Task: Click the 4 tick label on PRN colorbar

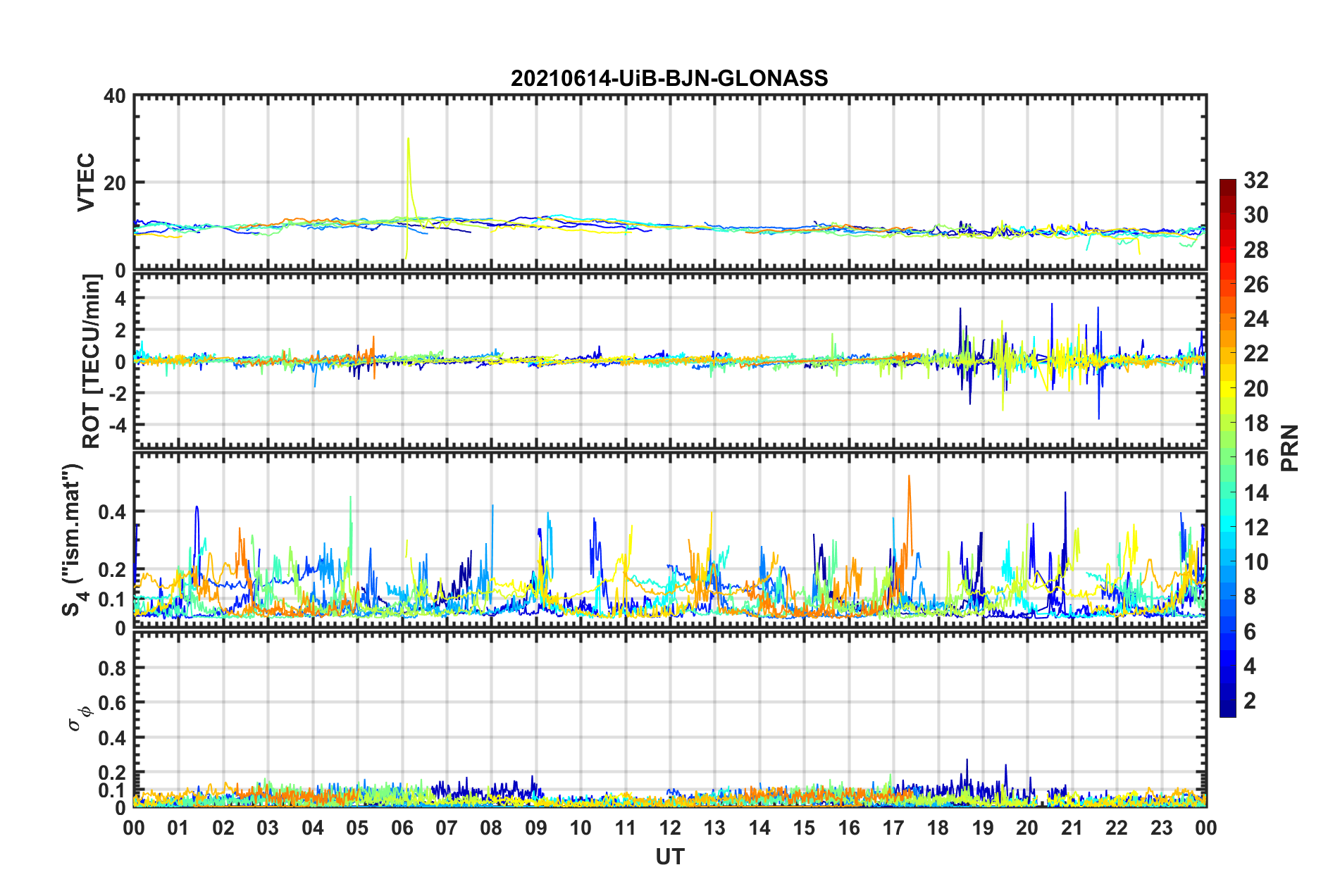Action: coord(1250,666)
